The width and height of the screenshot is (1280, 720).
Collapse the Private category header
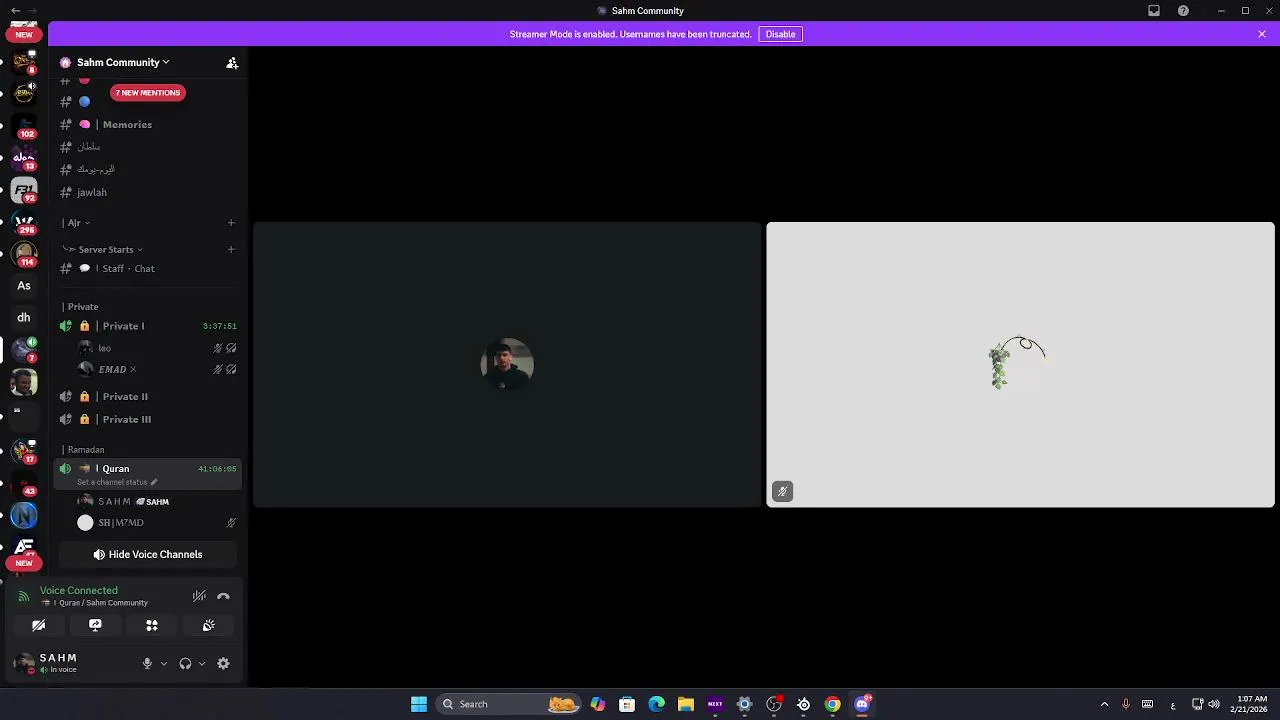click(81, 307)
